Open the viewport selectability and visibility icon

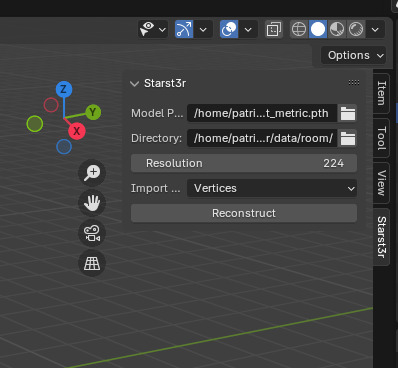[147, 29]
